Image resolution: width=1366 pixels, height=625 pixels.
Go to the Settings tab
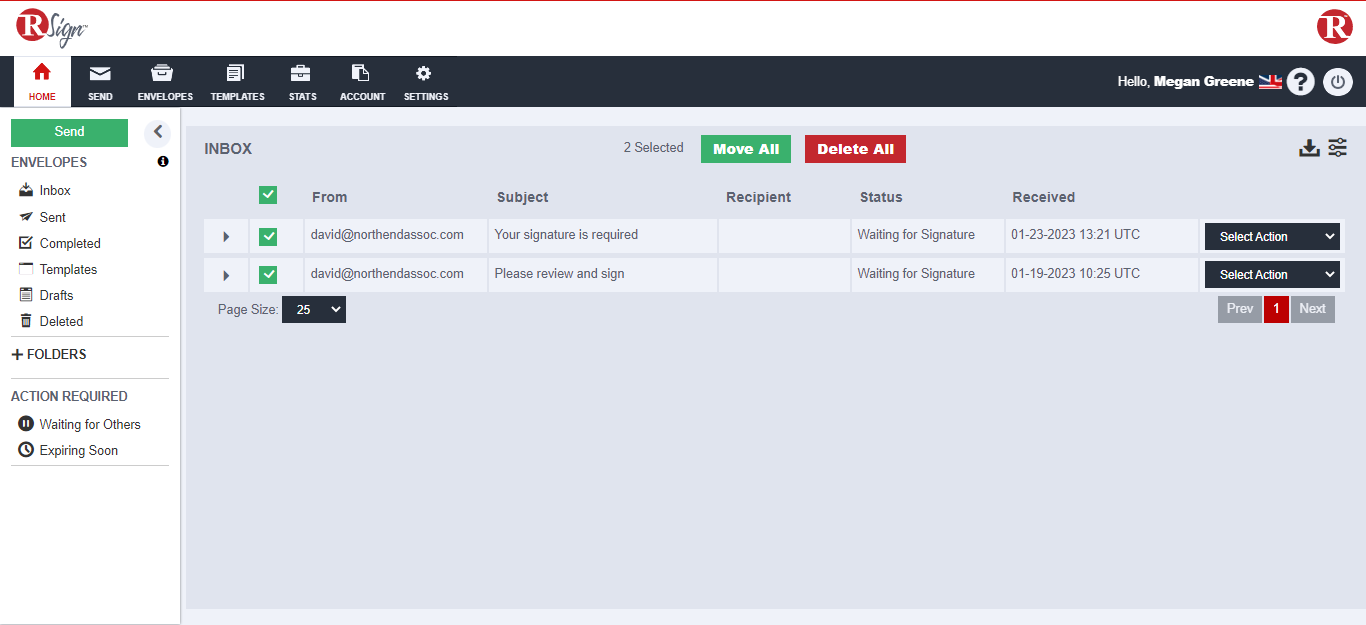coord(425,82)
